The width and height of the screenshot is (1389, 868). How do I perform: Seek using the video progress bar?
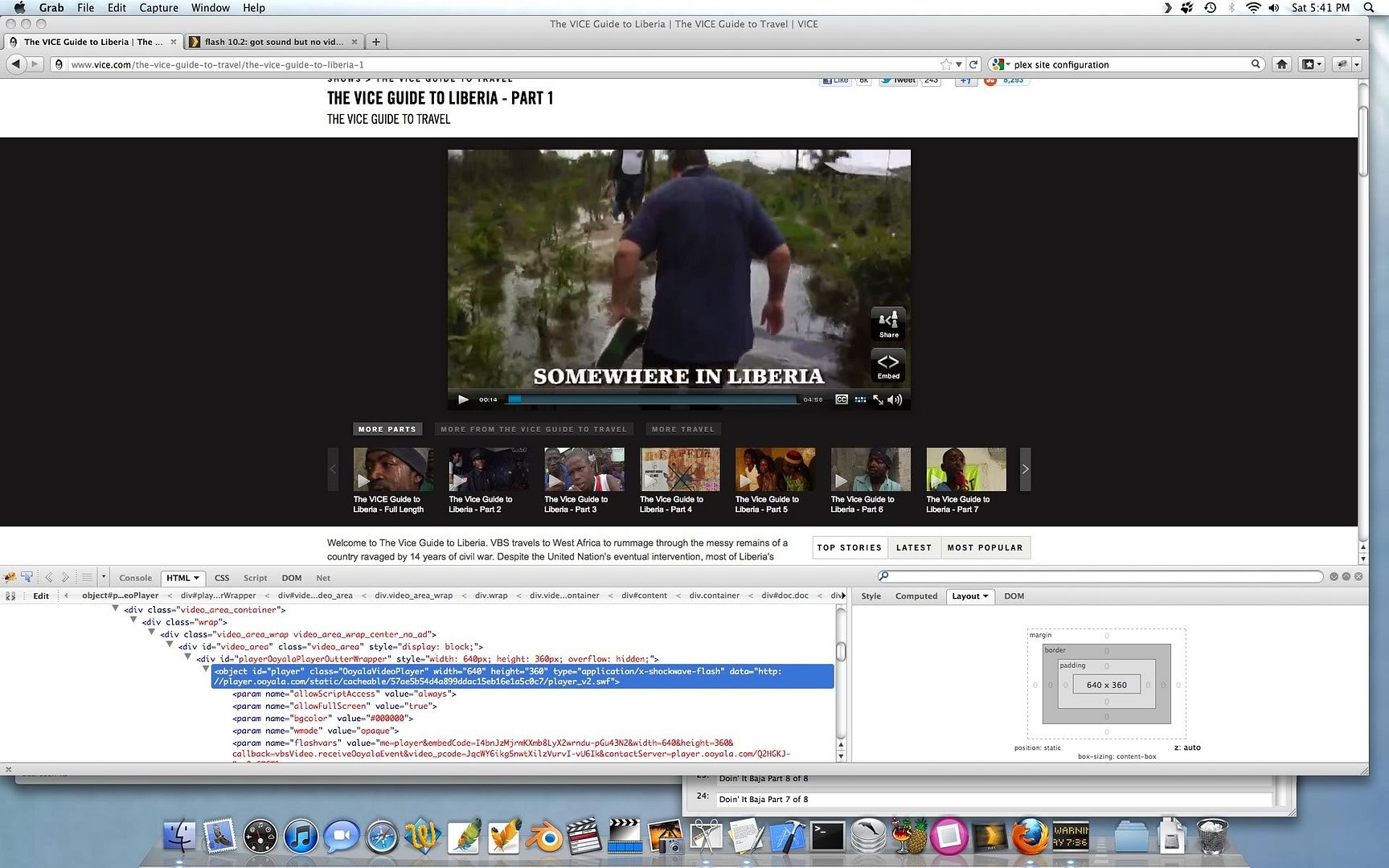(651, 399)
